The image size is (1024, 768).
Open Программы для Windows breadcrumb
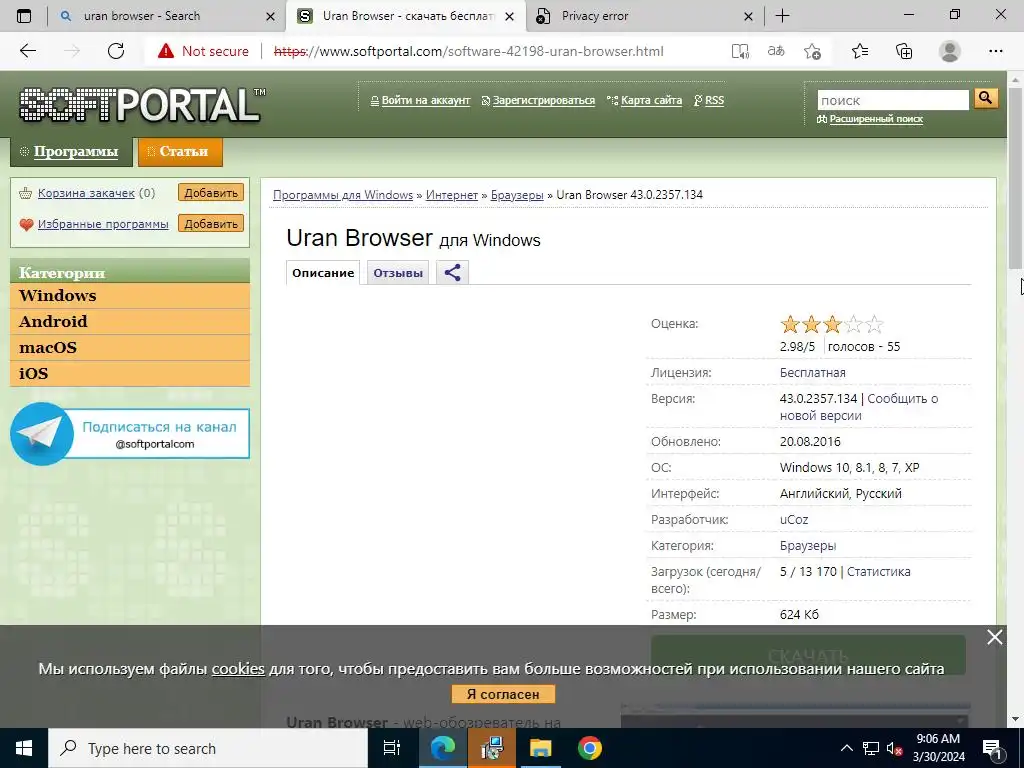point(343,195)
